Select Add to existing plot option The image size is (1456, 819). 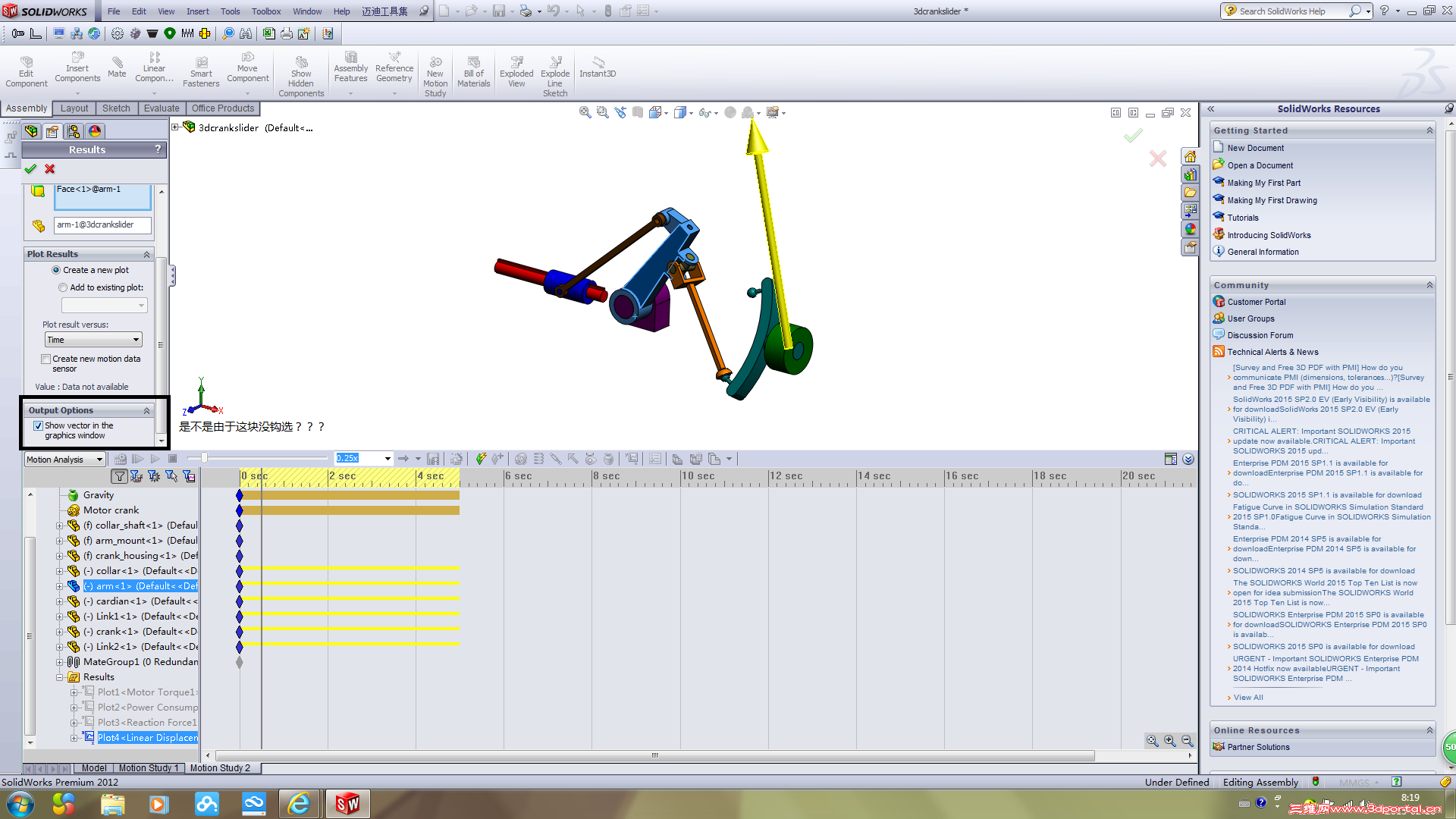pyautogui.click(x=63, y=287)
